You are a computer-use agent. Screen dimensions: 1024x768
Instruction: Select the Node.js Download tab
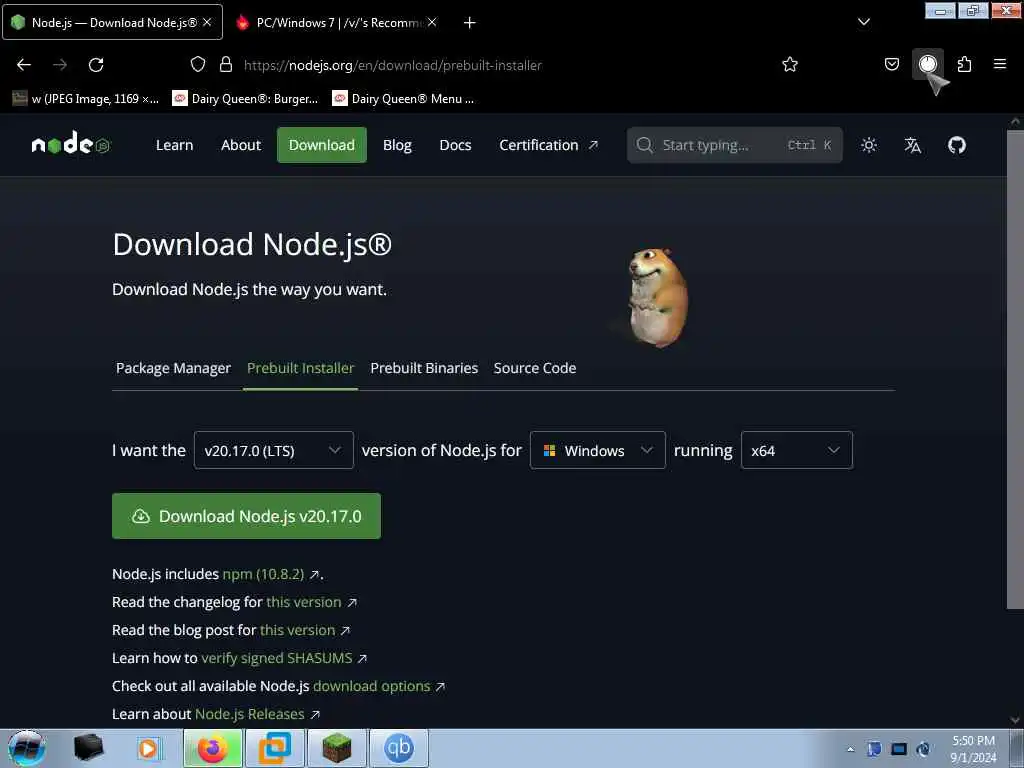point(112,22)
